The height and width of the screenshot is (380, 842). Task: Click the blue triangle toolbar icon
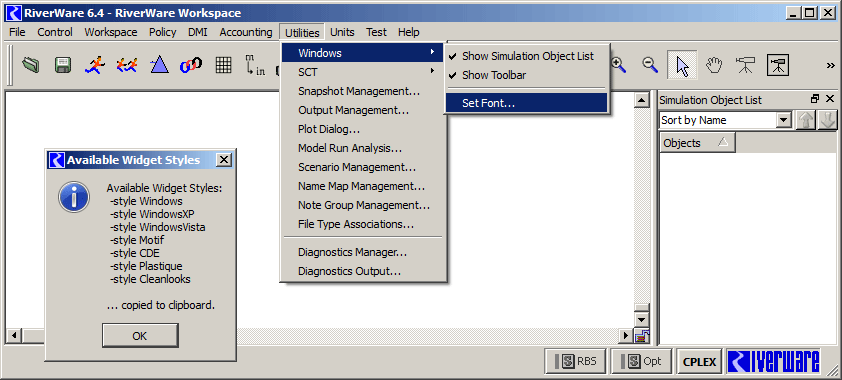tap(159, 65)
